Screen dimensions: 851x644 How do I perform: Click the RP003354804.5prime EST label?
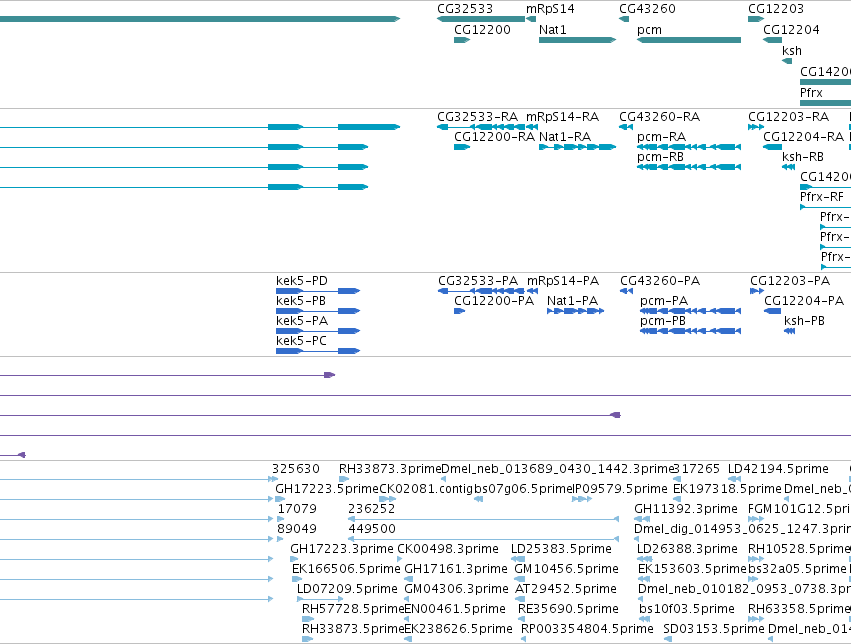pyautogui.click(x=587, y=629)
